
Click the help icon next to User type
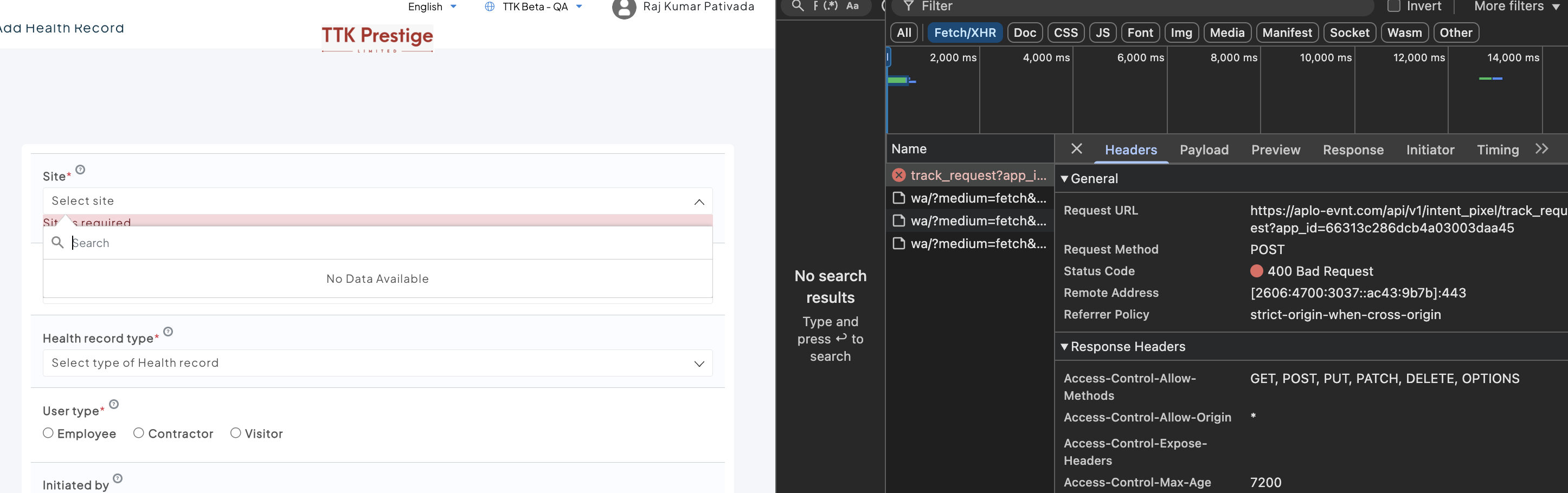coord(114,404)
